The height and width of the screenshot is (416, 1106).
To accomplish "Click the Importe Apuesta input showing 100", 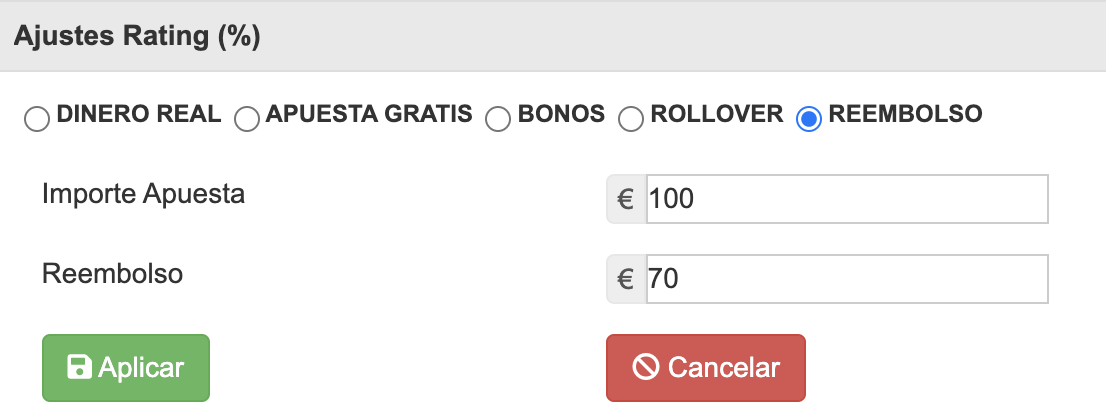I will pos(846,199).
